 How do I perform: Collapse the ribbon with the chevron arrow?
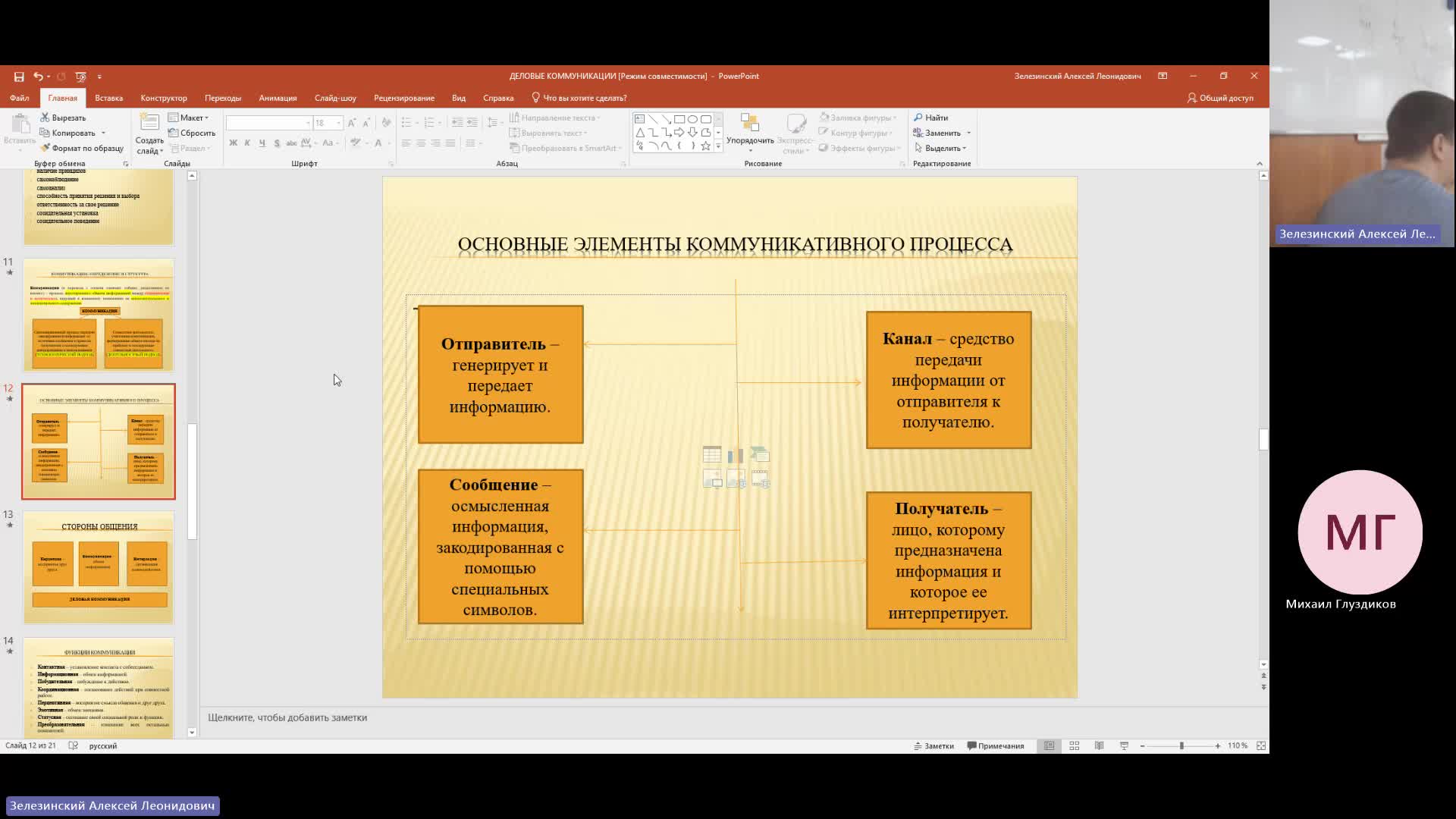[1260, 164]
